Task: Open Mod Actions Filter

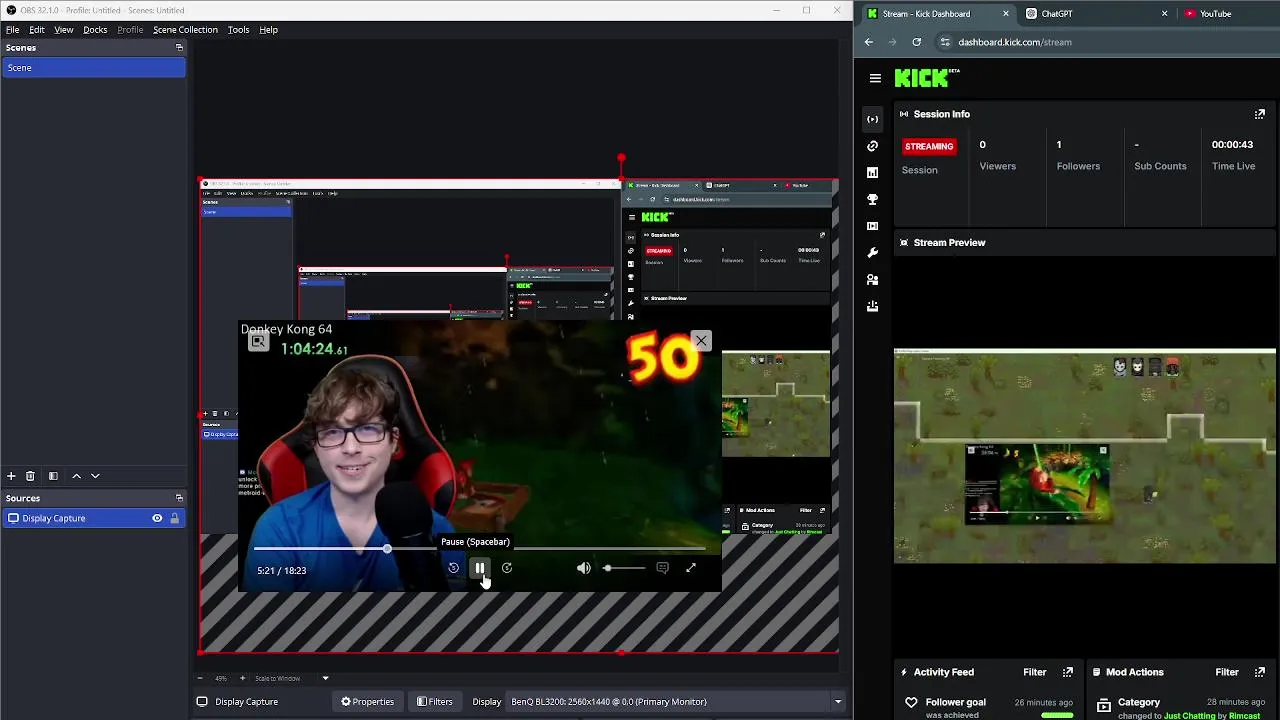Action: (x=1226, y=672)
